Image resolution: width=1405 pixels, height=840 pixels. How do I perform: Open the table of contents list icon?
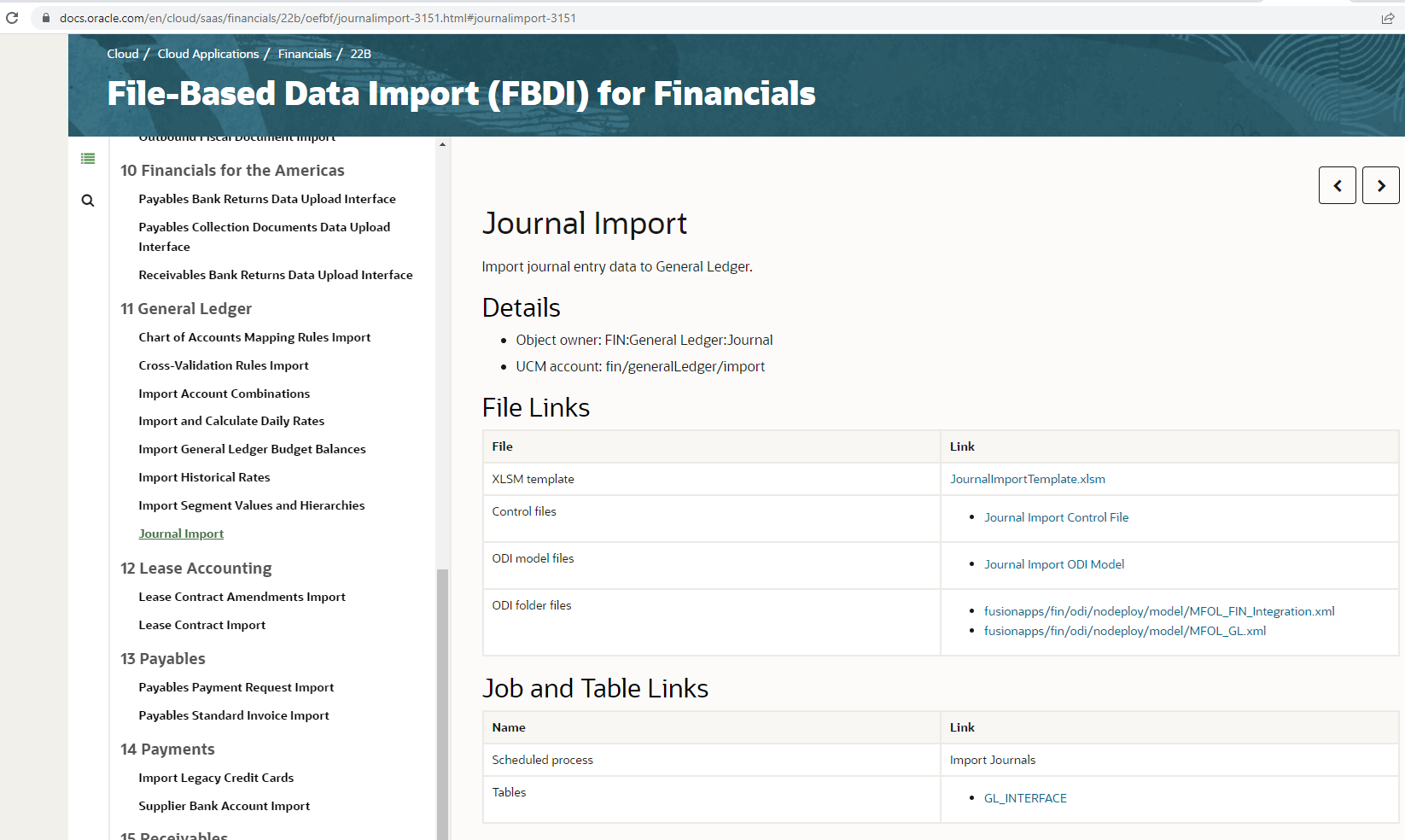(88, 158)
